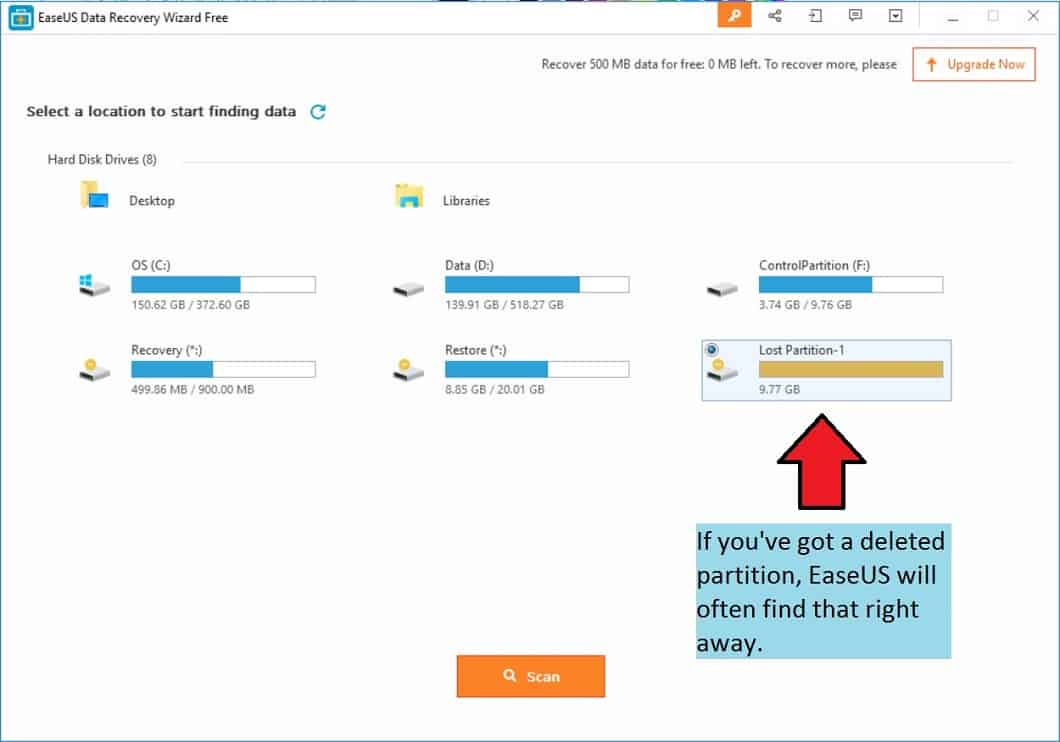Click the import/login icon in title bar
1060x742 pixels.
tap(815, 16)
